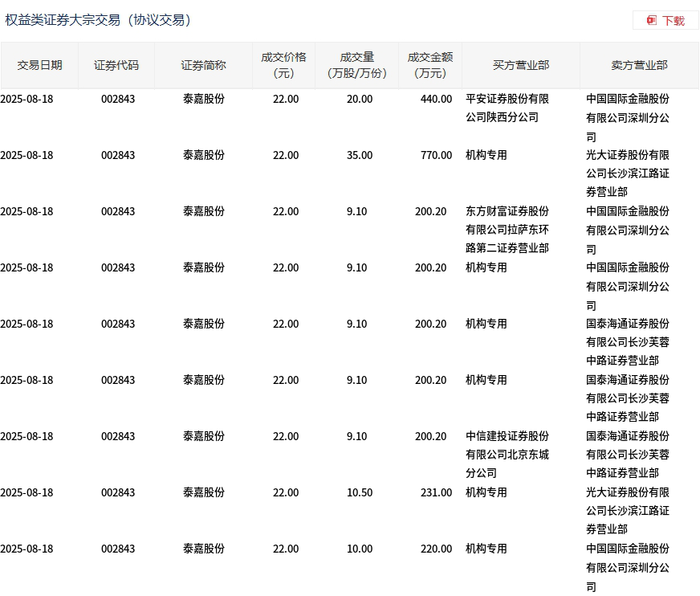The width and height of the screenshot is (700, 596).
Task: Select the 220.00 amount cell
Action: point(436,549)
